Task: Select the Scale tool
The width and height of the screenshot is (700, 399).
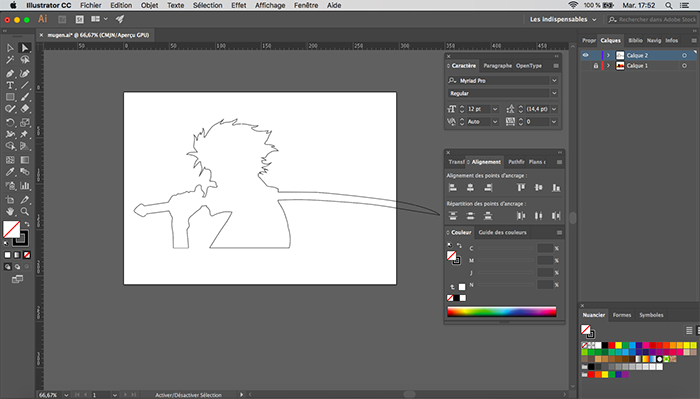Action: (25, 122)
